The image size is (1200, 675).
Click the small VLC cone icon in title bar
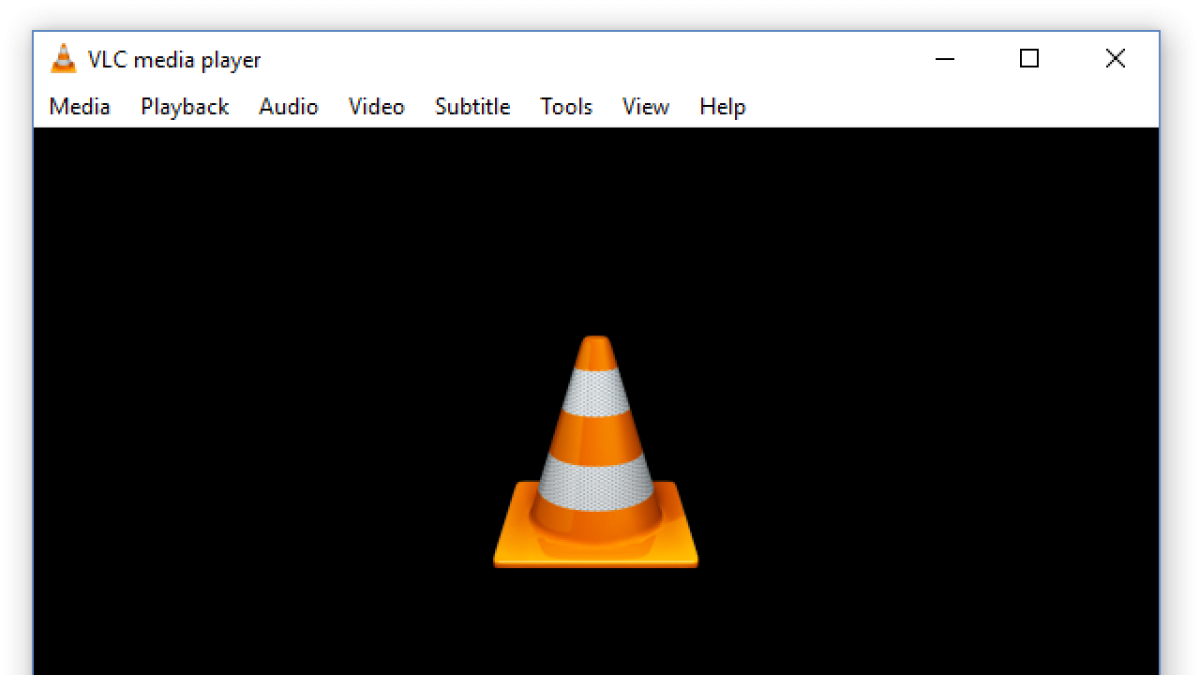click(63, 60)
